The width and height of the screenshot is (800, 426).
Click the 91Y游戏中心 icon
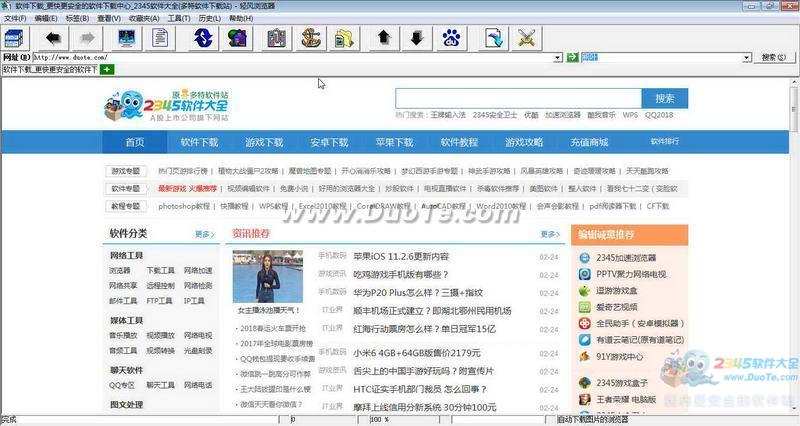(x=585, y=357)
